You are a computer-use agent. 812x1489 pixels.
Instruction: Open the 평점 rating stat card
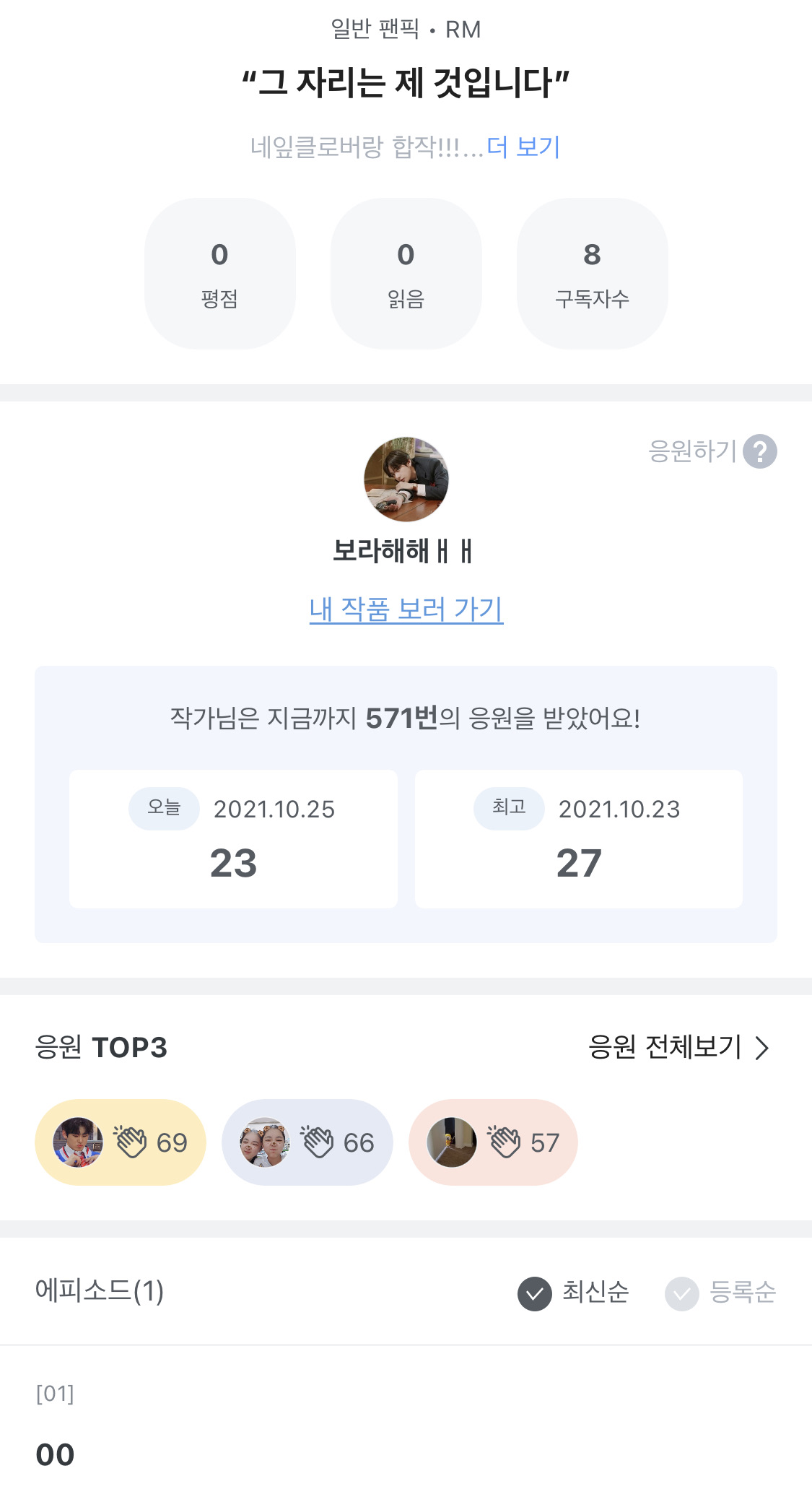219,274
